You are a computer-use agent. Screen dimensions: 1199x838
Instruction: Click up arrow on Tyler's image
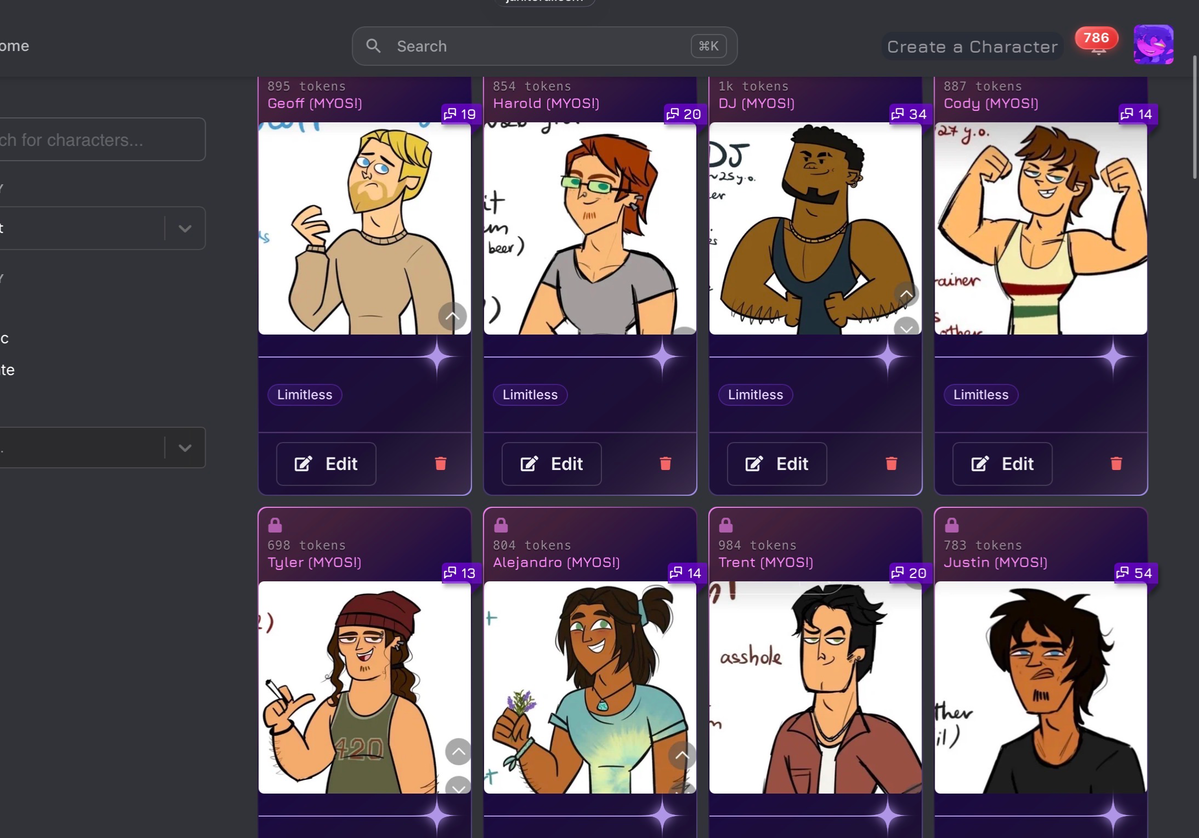pos(458,752)
